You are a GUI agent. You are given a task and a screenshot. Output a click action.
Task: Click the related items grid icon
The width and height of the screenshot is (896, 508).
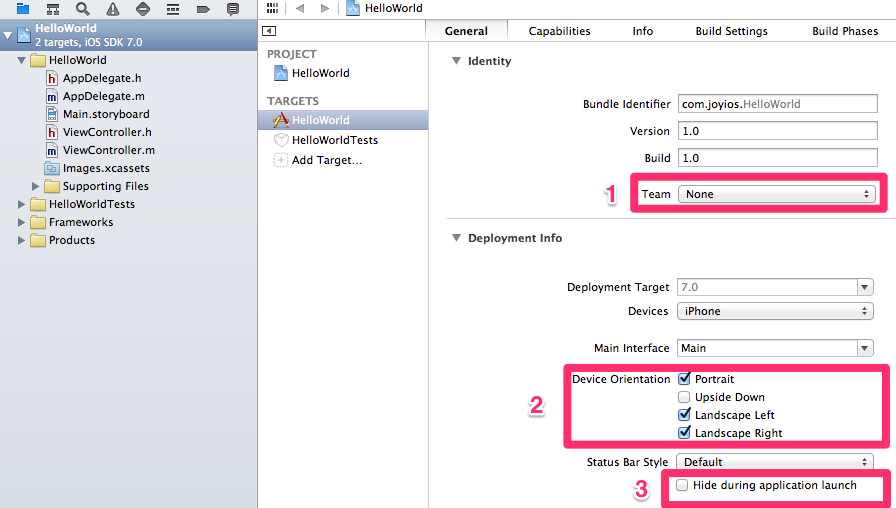click(x=273, y=8)
